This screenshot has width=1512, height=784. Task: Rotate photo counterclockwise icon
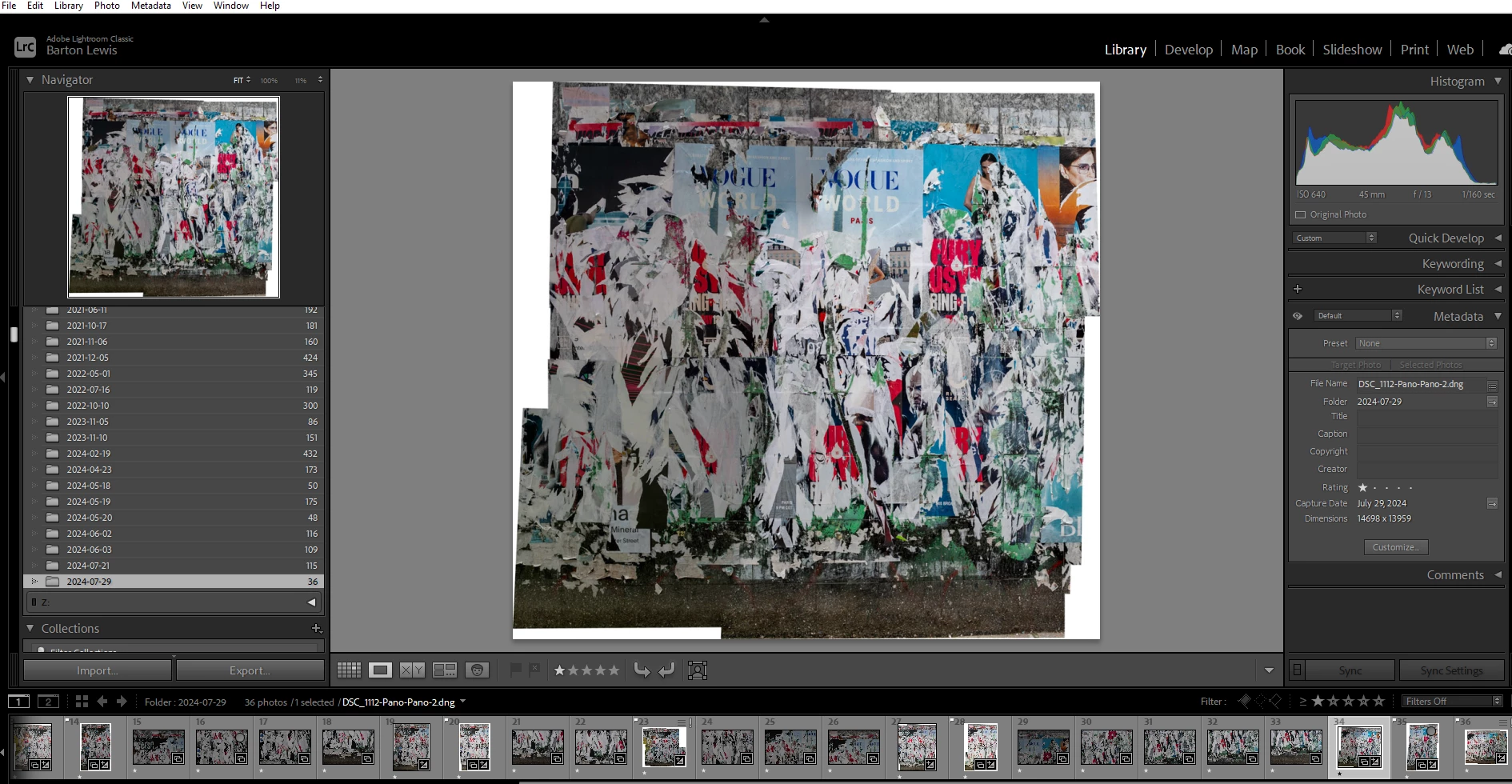pyautogui.click(x=642, y=670)
